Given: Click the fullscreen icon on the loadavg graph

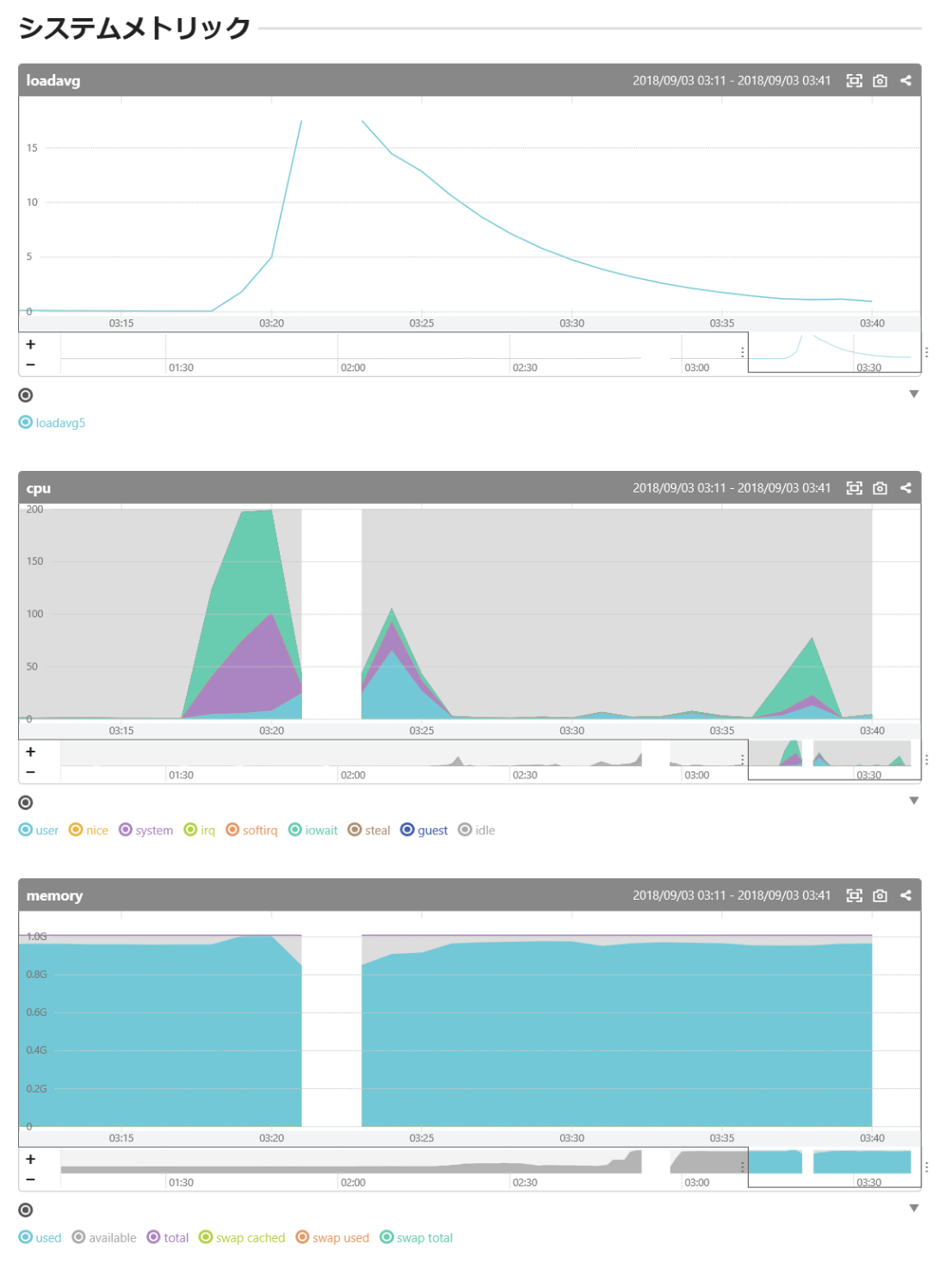Looking at the screenshot, I should pos(854,80).
